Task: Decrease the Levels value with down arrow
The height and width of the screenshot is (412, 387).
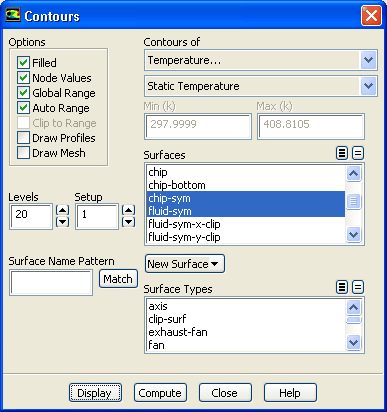Action: 62,222
